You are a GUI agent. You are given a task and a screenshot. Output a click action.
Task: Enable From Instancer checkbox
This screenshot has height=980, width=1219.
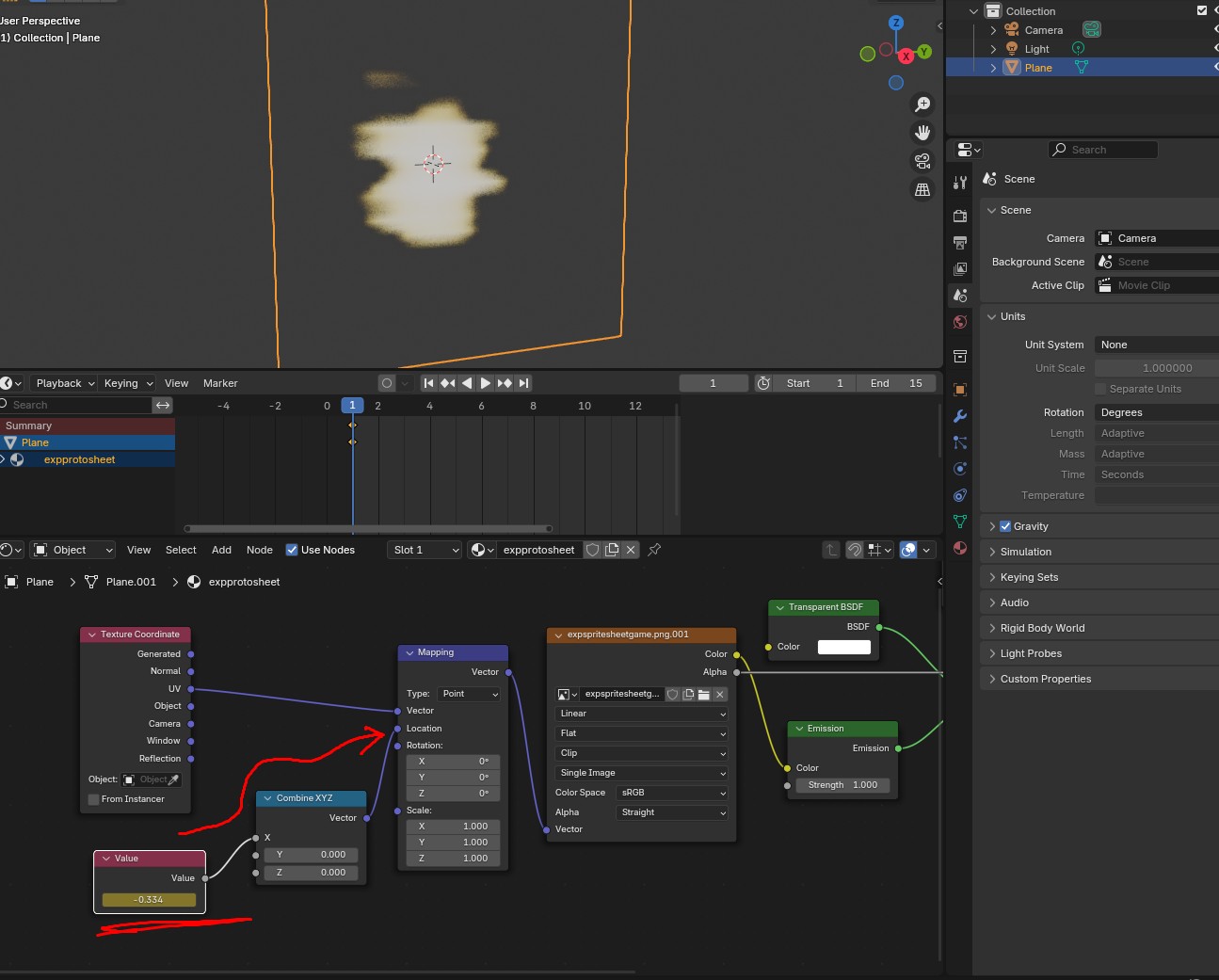pos(94,799)
